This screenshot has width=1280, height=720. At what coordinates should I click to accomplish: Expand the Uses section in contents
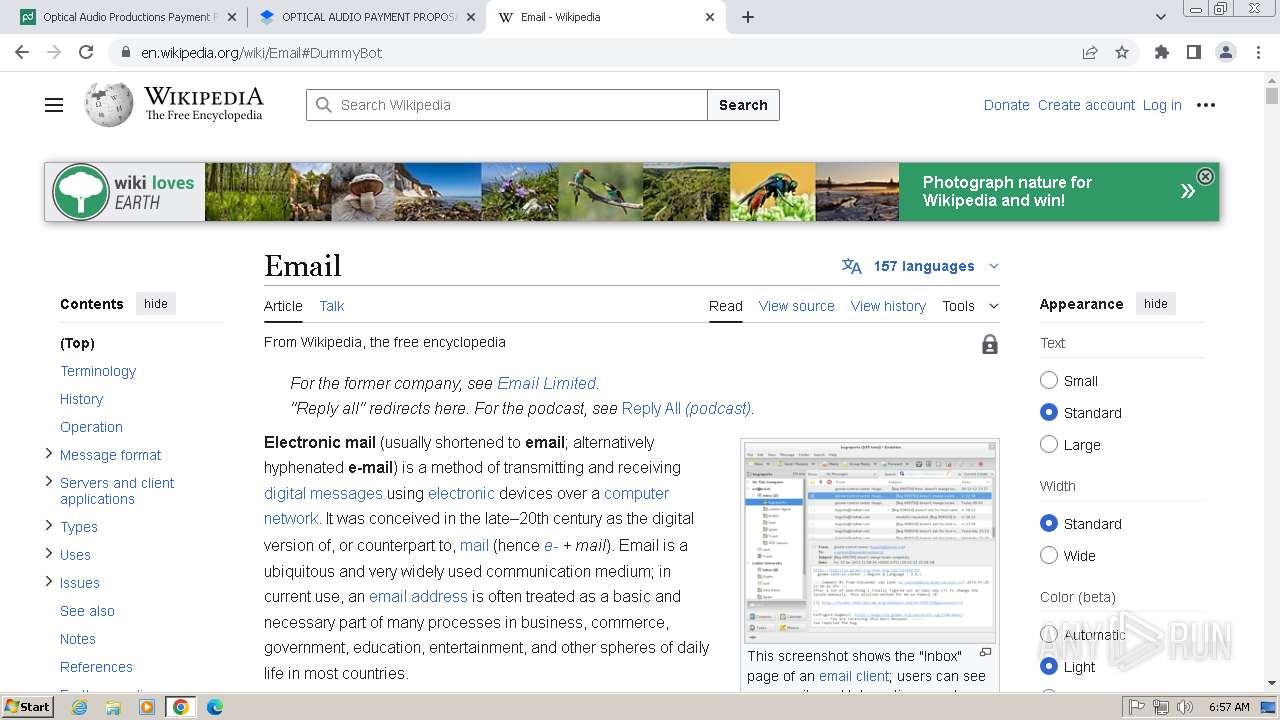pyautogui.click(x=48, y=554)
